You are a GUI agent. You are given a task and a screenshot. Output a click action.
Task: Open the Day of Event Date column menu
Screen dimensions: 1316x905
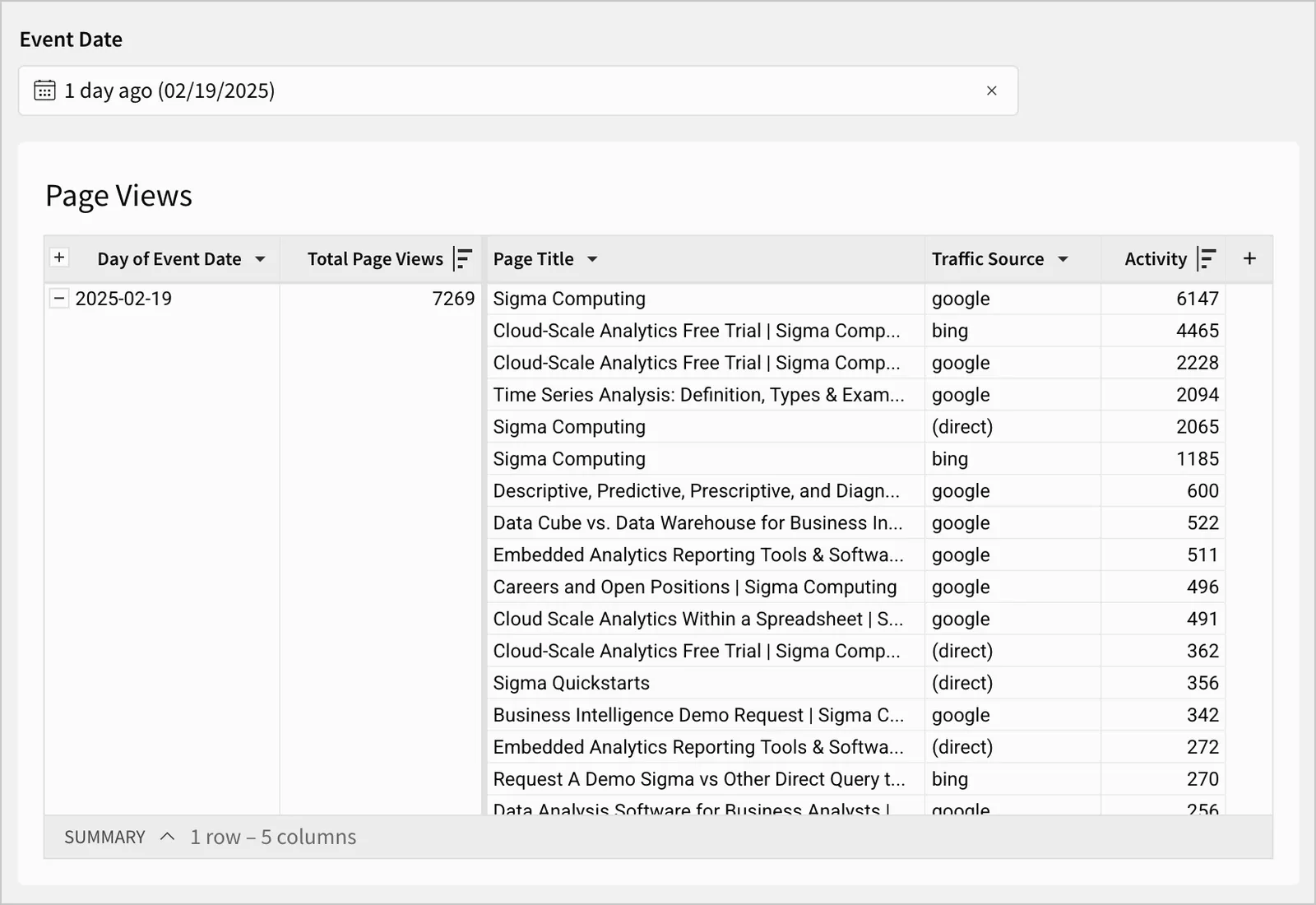(260, 259)
